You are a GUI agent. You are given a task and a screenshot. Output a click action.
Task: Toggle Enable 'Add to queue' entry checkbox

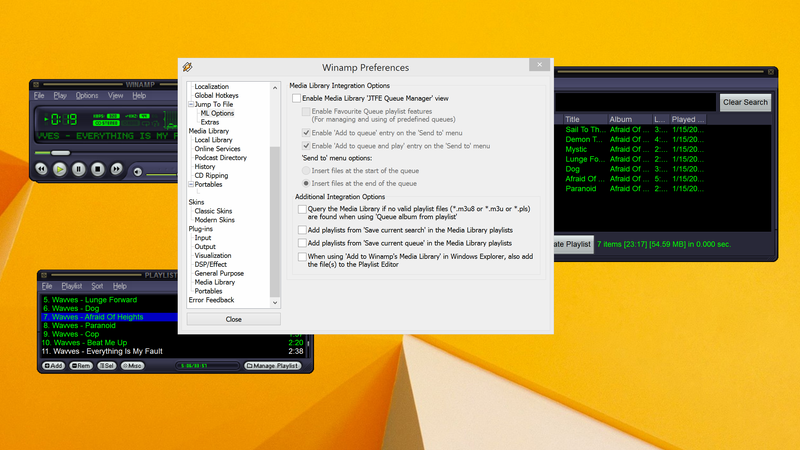(x=306, y=133)
